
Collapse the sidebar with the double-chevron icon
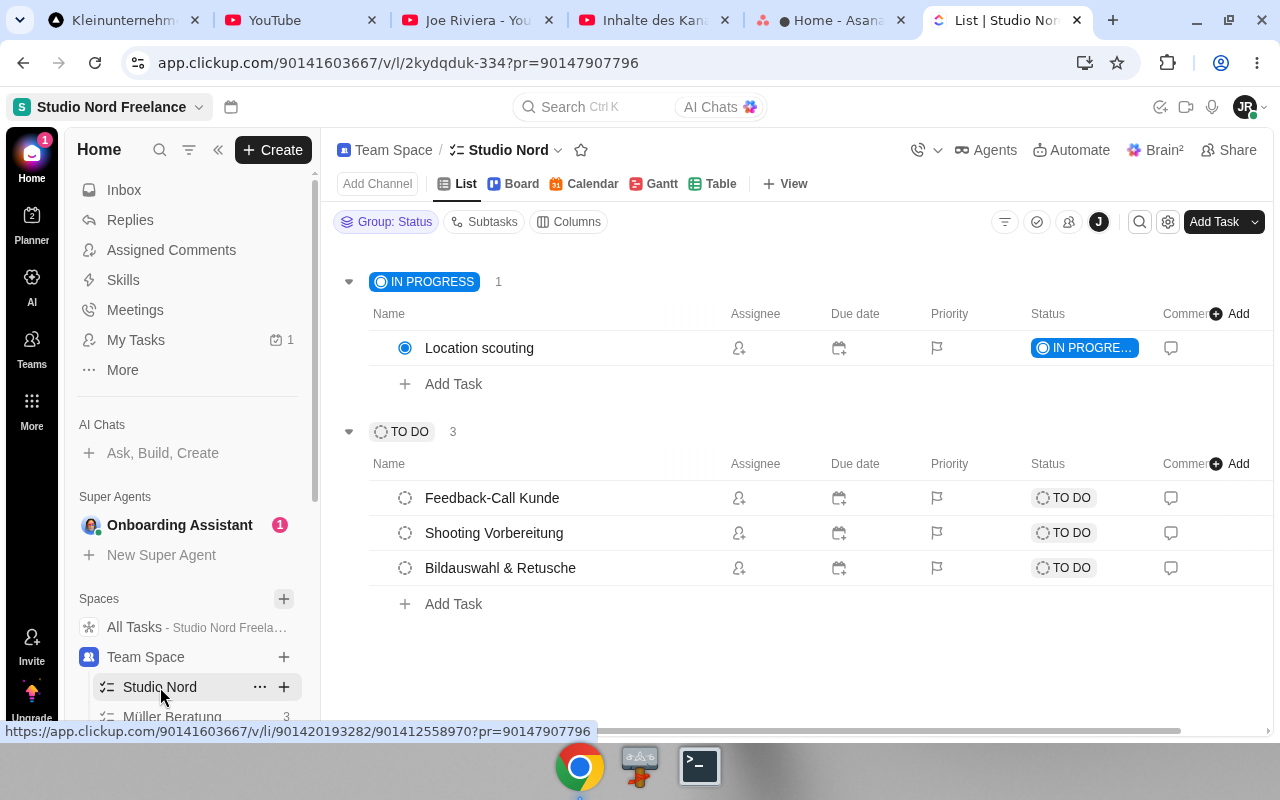tap(217, 150)
